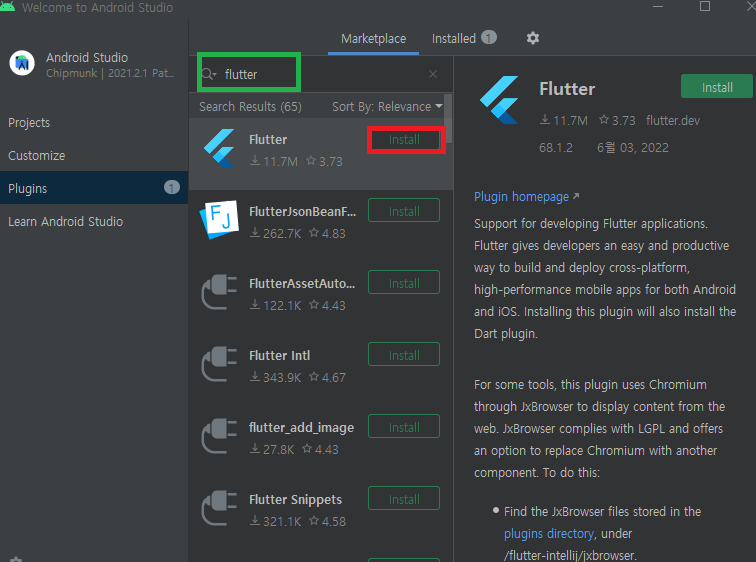This screenshot has height=562, width=756.
Task: Select Plugins in the sidebar
Action: (94, 188)
